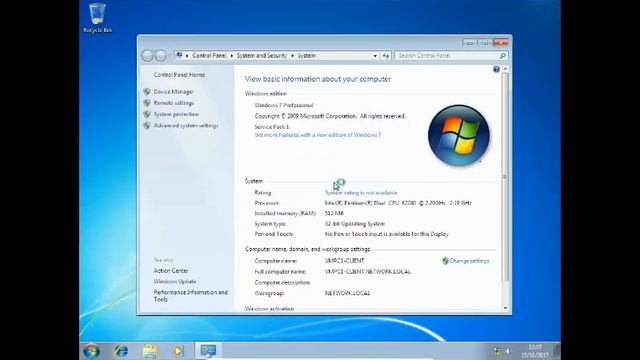Image resolution: width=640 pixels, height=360 pixels.
Task: Open System protection link
Action: tap(176, 114)
